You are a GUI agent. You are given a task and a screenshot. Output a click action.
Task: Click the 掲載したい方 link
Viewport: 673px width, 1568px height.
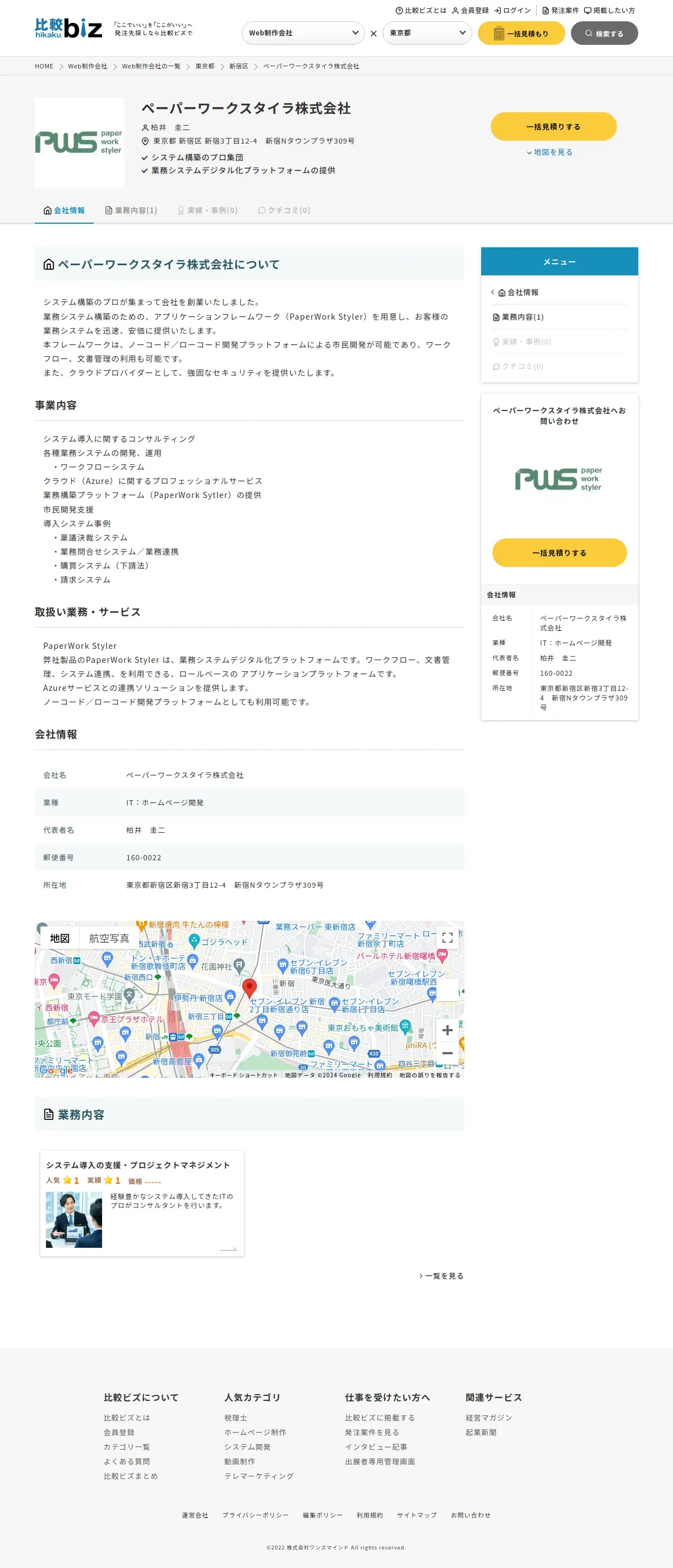pyautogui.click(x=610, y=10)
